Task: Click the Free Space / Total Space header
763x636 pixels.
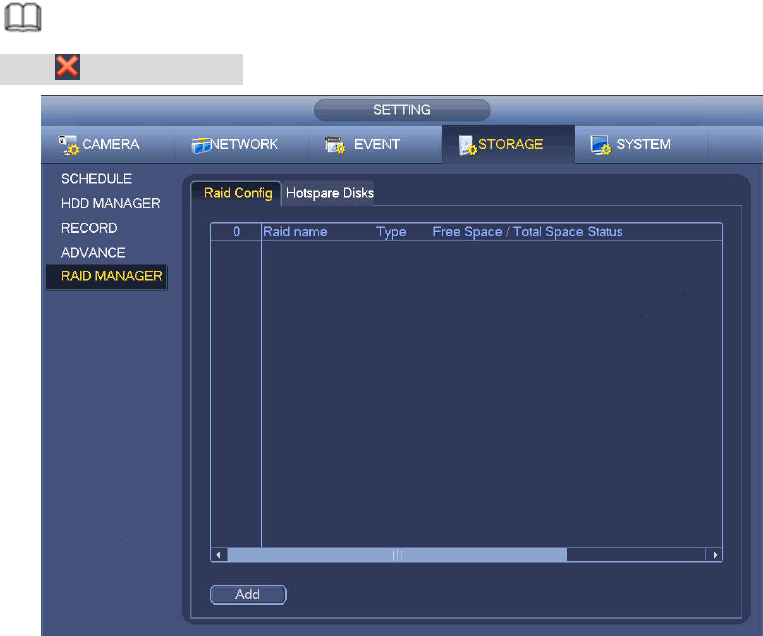Action: click(x=509, y=232)
